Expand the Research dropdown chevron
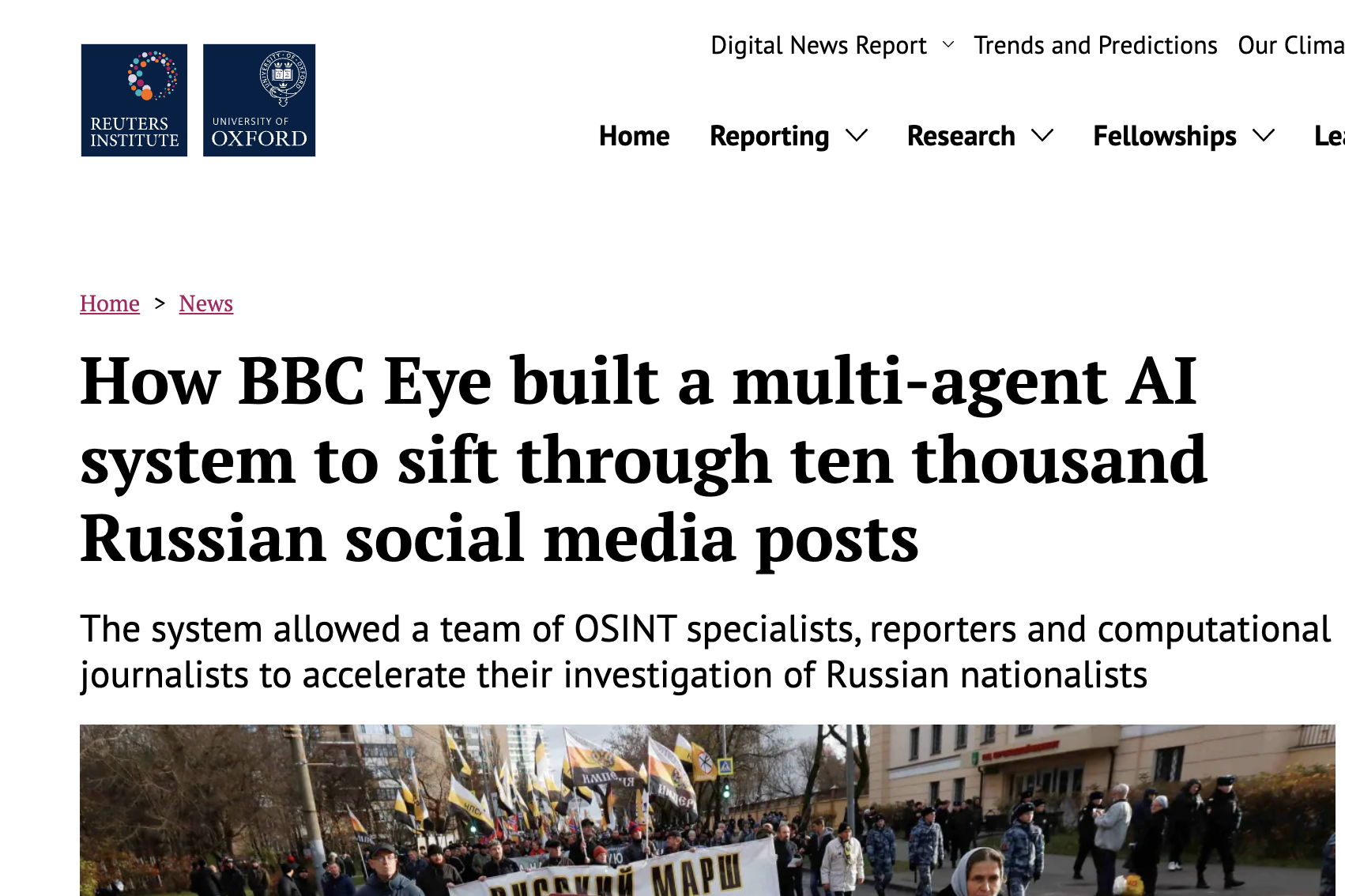 pos(1043,136)
